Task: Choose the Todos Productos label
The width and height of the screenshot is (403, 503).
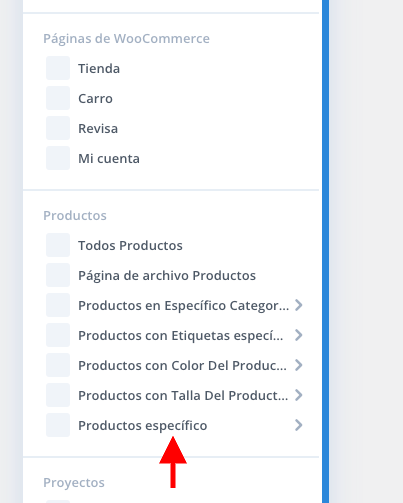Action: click(130, 246)
